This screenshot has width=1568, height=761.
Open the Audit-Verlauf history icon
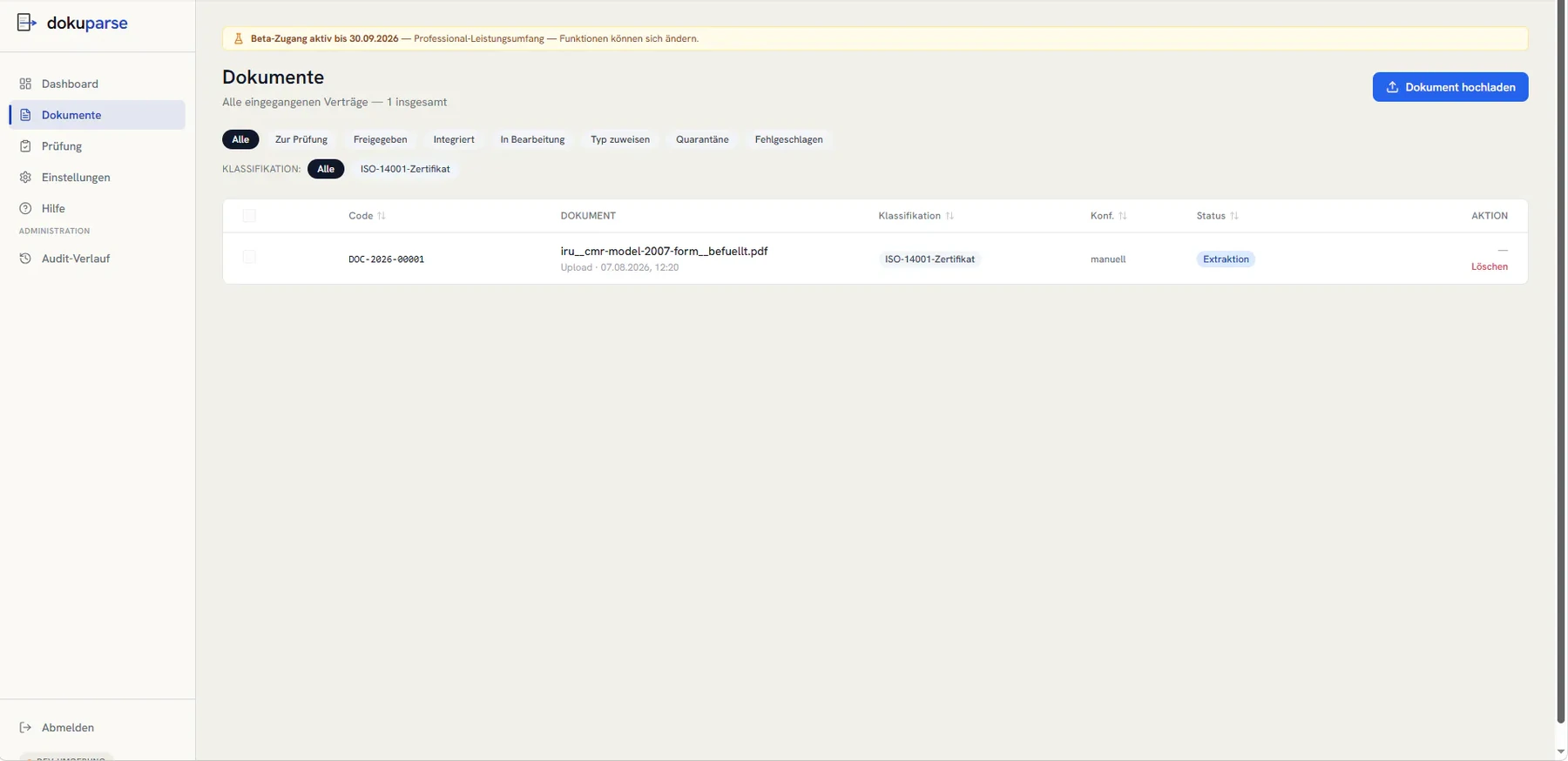pos(25,259)
